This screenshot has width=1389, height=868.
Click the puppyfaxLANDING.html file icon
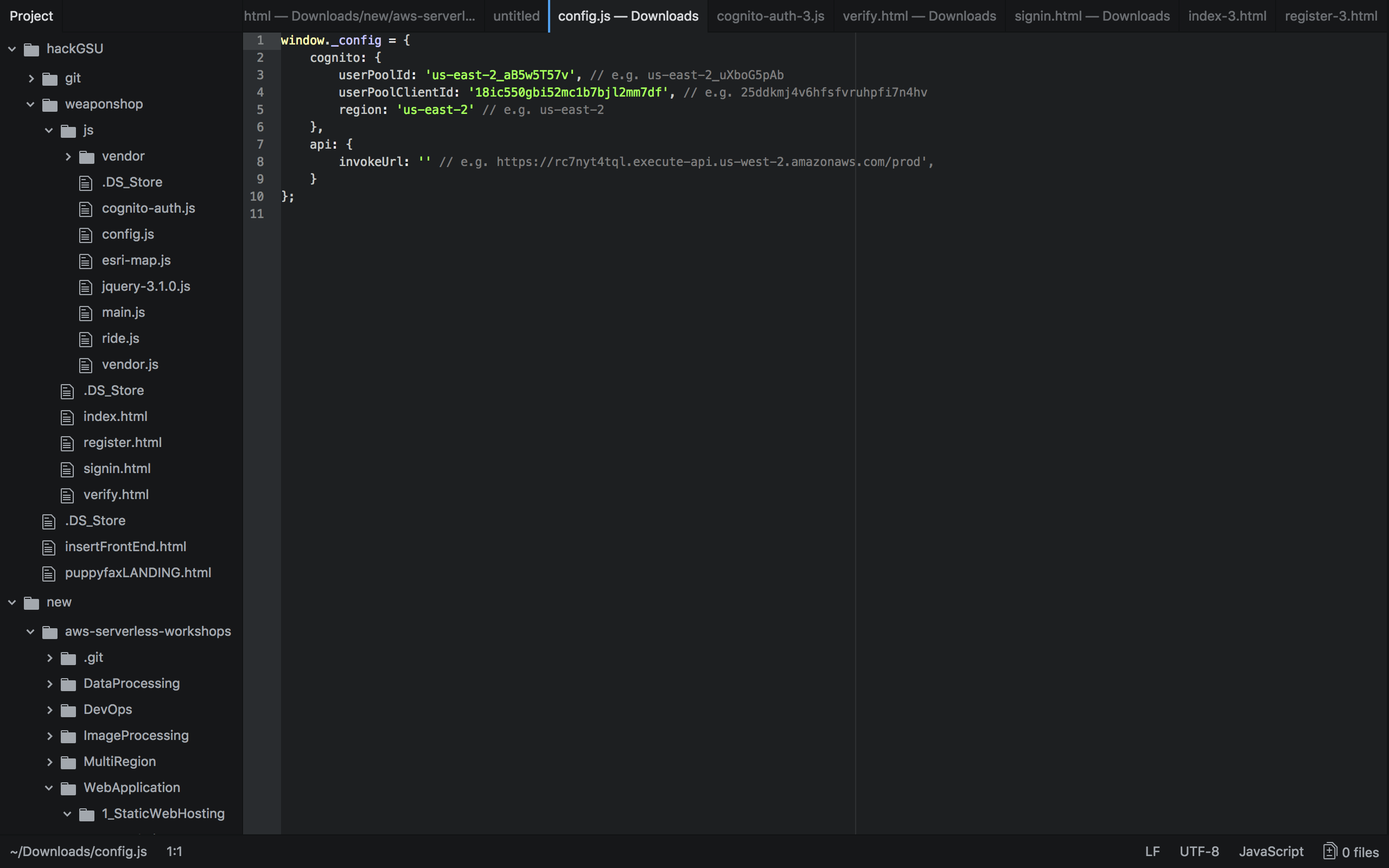click(49, 573)
